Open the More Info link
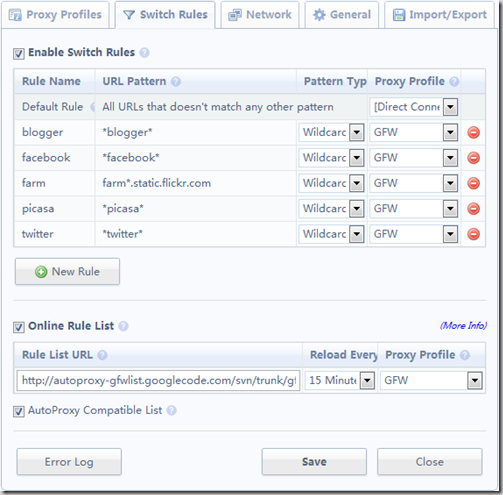Viewport: 503px width, 495px height. click(463, 325)
